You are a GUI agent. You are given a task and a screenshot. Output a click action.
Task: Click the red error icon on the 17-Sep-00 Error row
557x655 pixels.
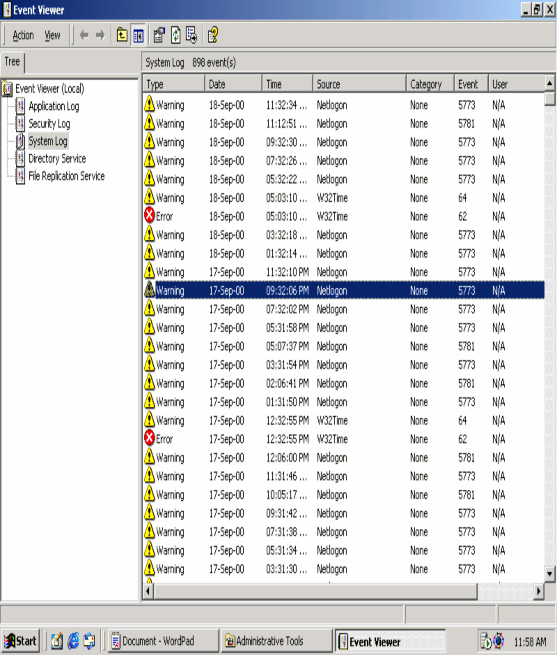[149, 438]
